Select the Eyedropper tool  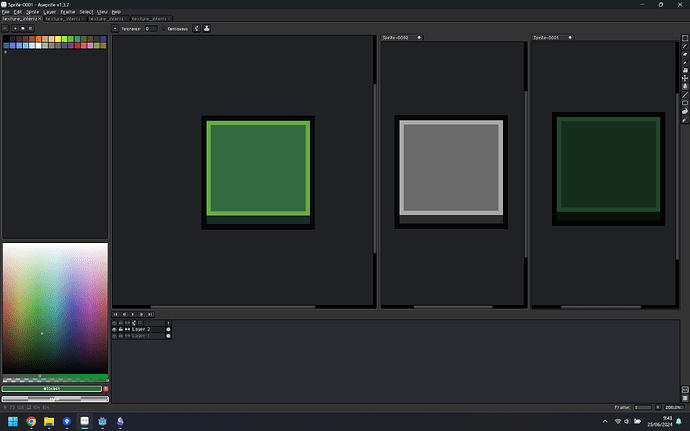click(685, 63)
